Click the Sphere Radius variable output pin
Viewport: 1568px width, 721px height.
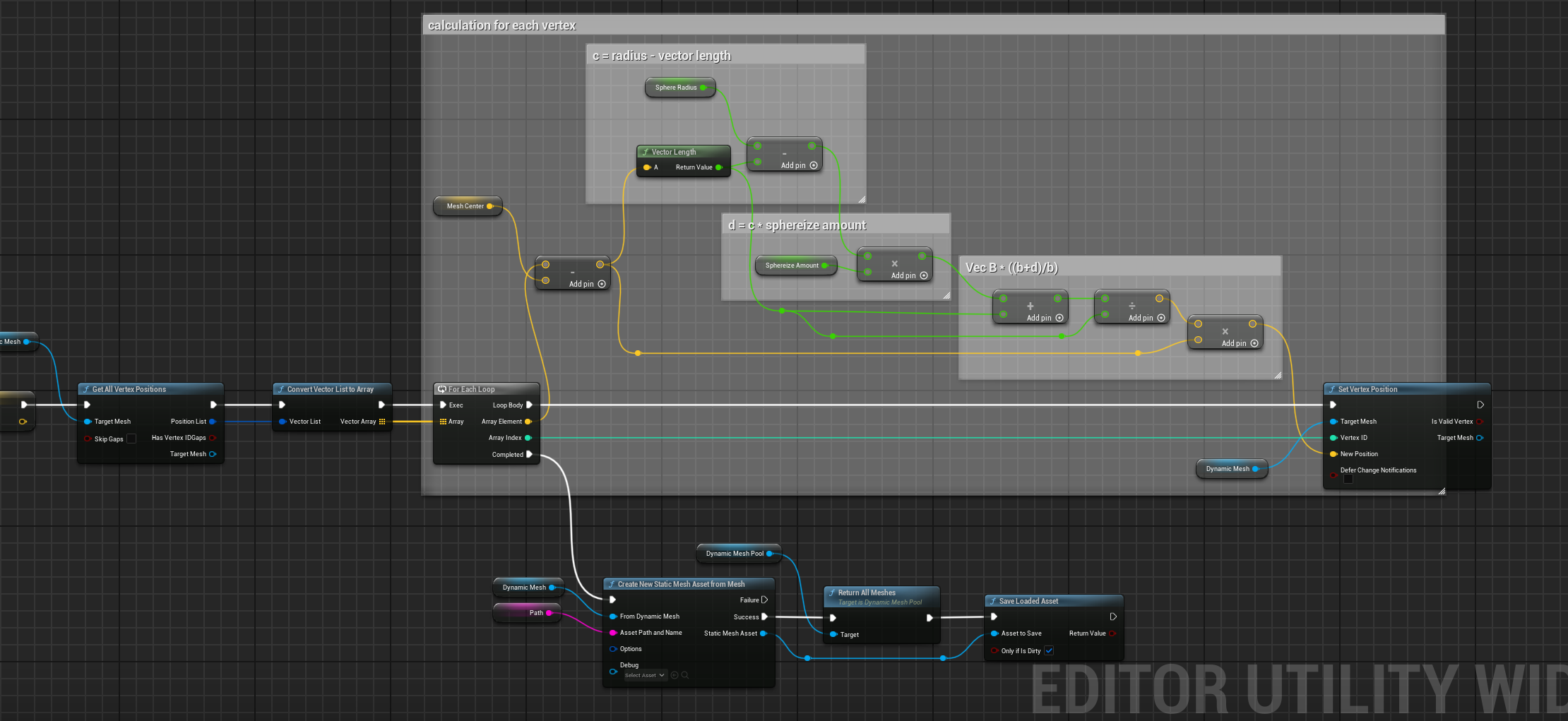coord(703,88)
